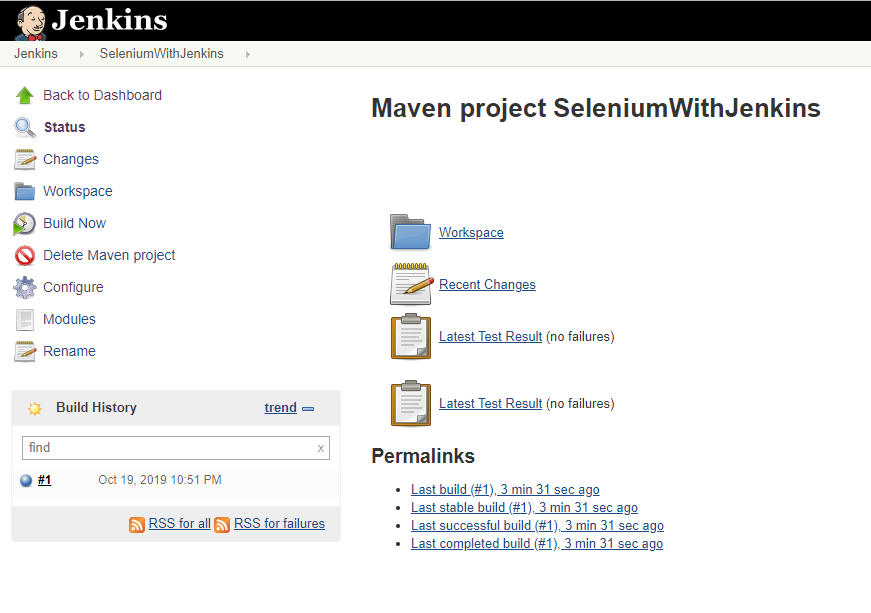Viewport: 871px width, 613px height.
Task: Click the Jenkins title text in header
Action: pos(109,20)
